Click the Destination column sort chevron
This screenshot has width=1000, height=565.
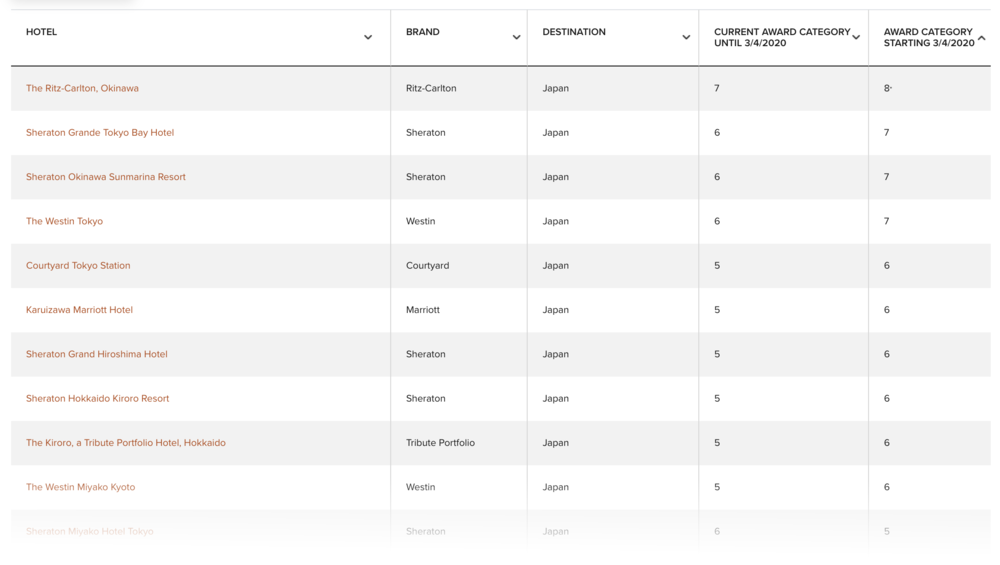coord(686,38)
